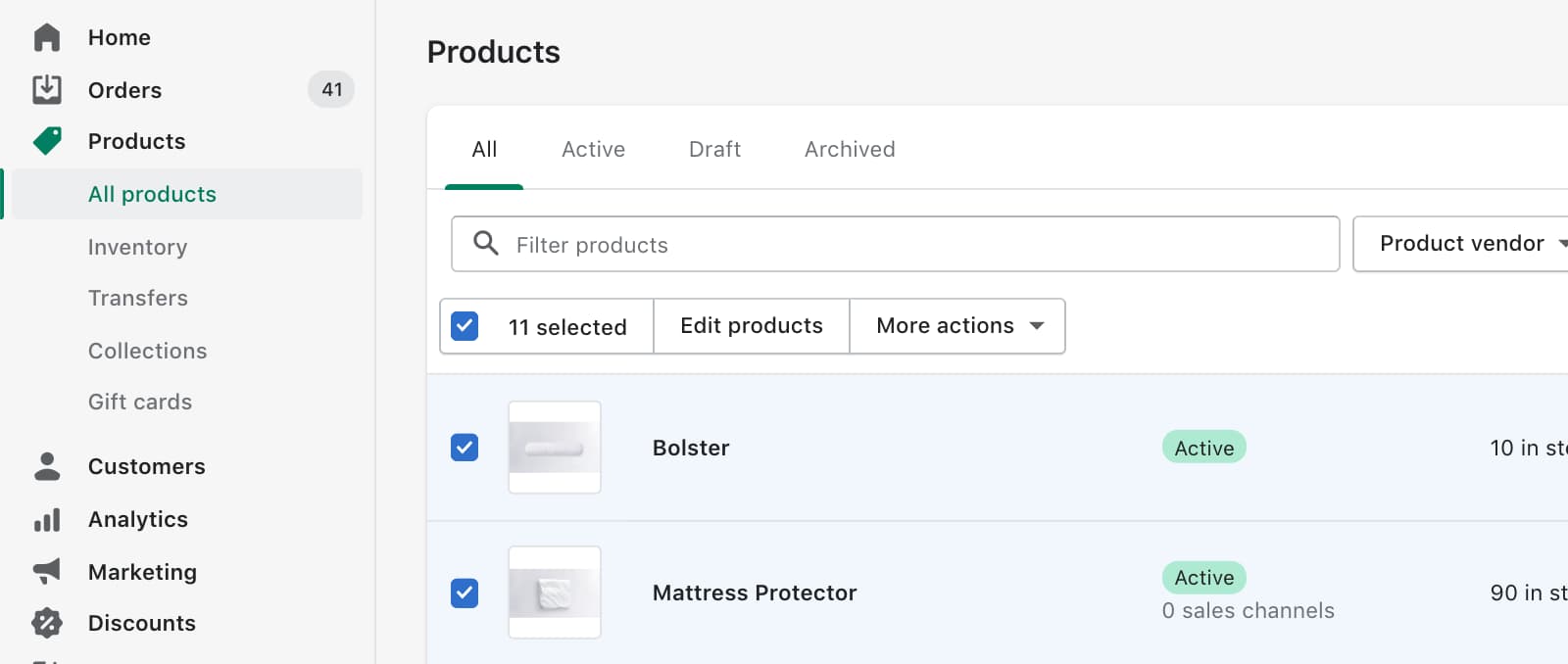Viewport: 1568px width, 664px height.
Task: Untick the Mattress Protector checkbox
Action: click(465, 593)
